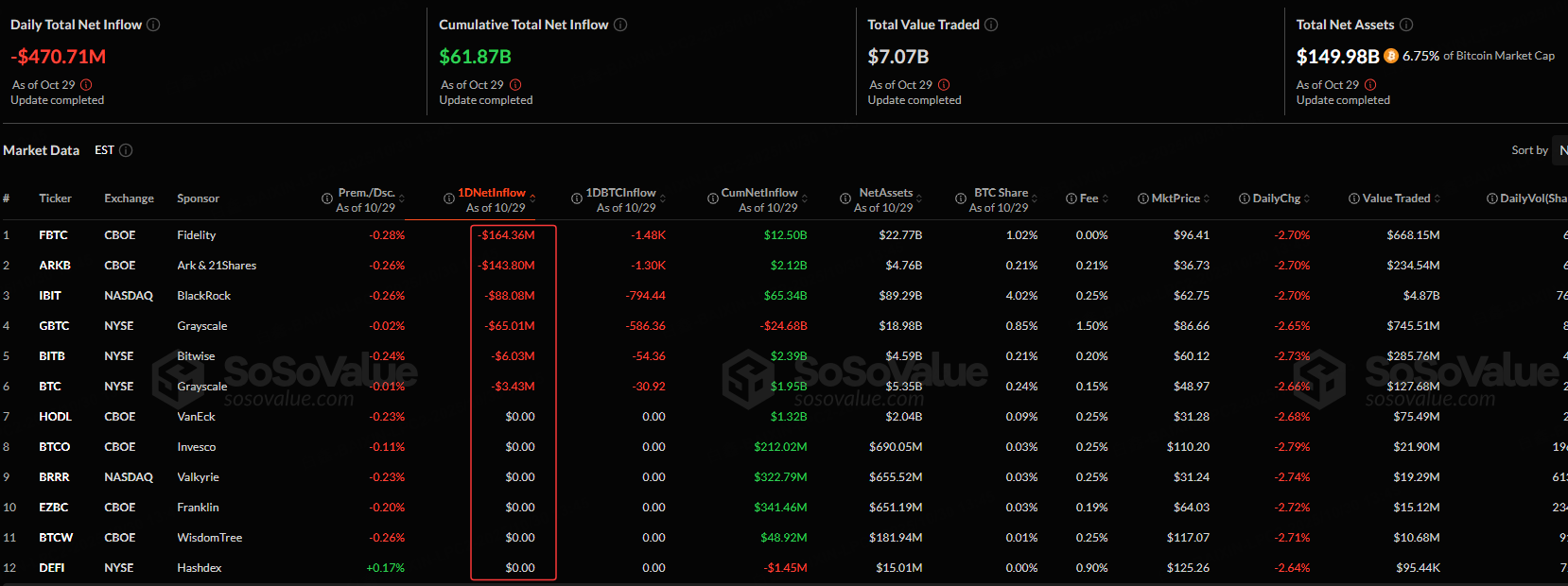Click info icon before CumNetInflow column header
Viewport: 1568px width, 586px height.
click(x=713, y=198)
